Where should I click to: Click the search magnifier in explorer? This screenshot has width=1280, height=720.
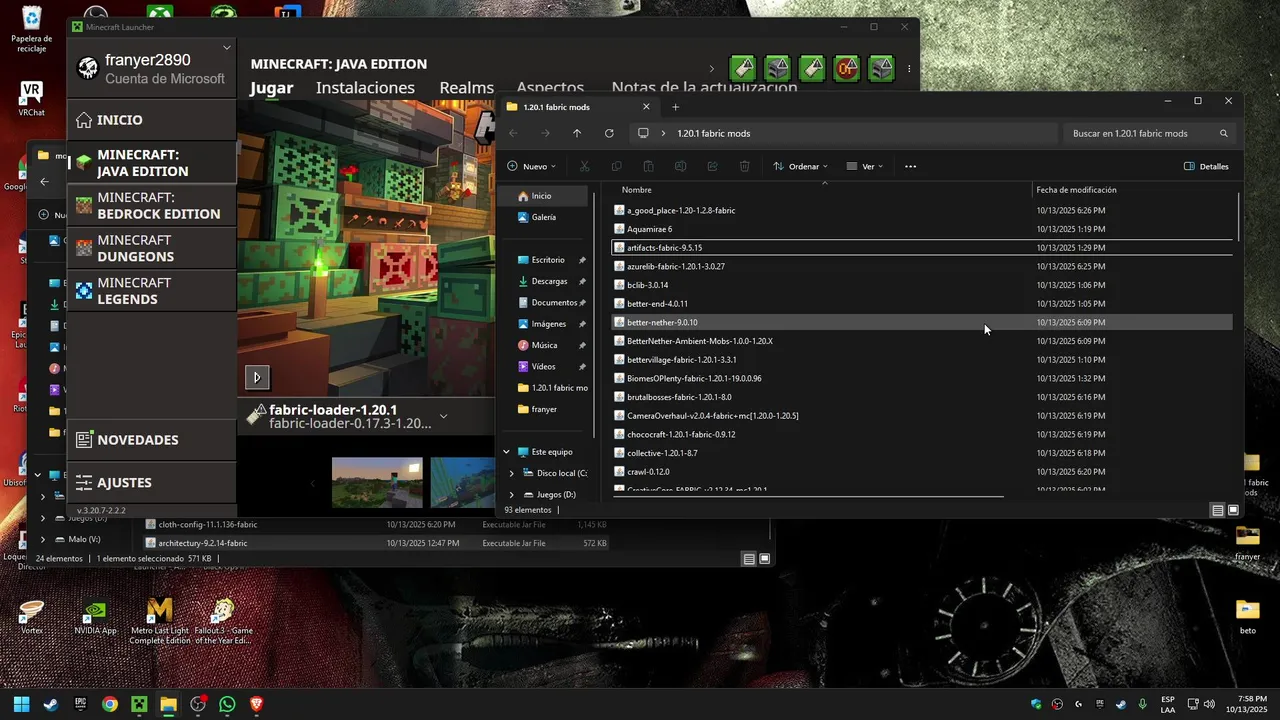pyautogui.click(x=1223, y=133)
